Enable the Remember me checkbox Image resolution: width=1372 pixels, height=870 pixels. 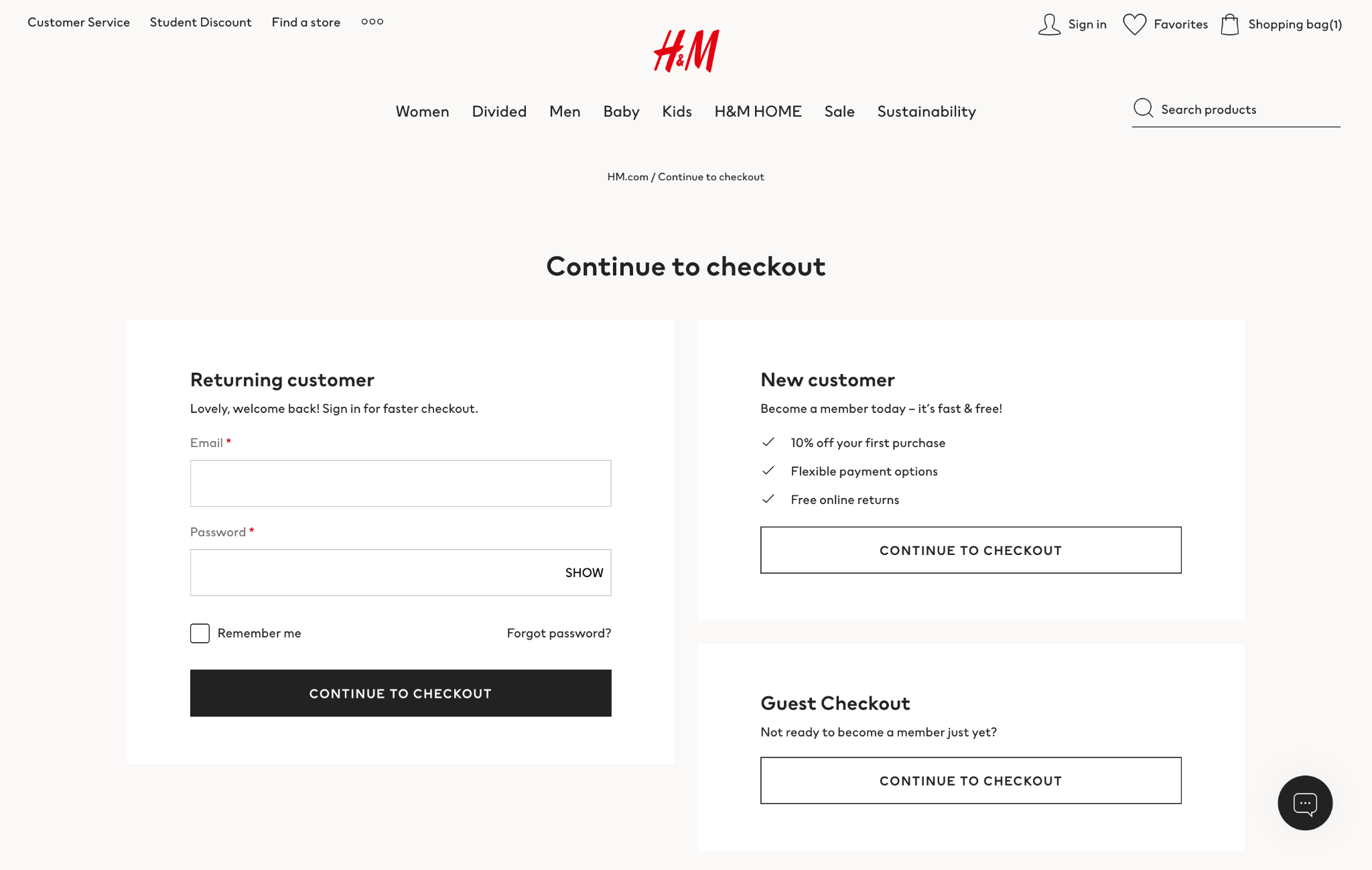point(199,633)
